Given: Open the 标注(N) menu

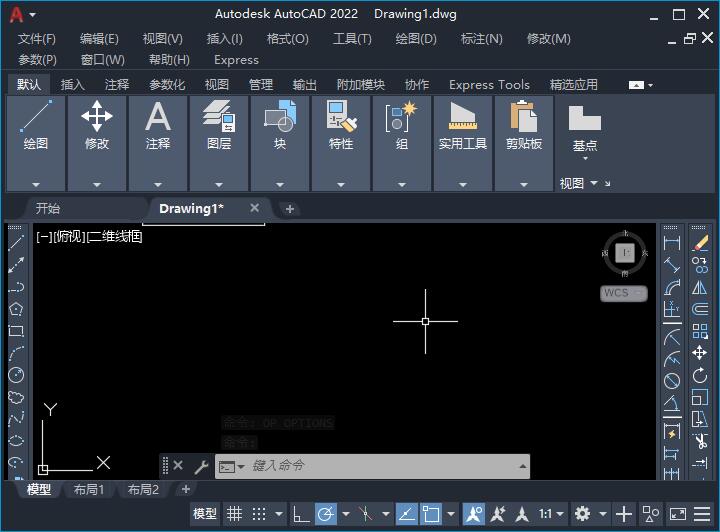Looking at the screenshot, I should click(x=482, y=39).
